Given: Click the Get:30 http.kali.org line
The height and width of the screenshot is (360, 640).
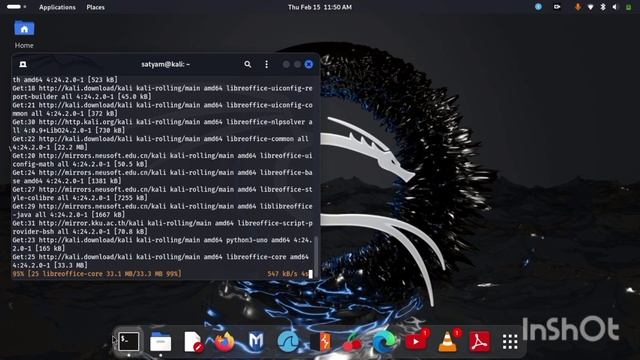Looking at the screenshot, I should (x=162, y=126).
